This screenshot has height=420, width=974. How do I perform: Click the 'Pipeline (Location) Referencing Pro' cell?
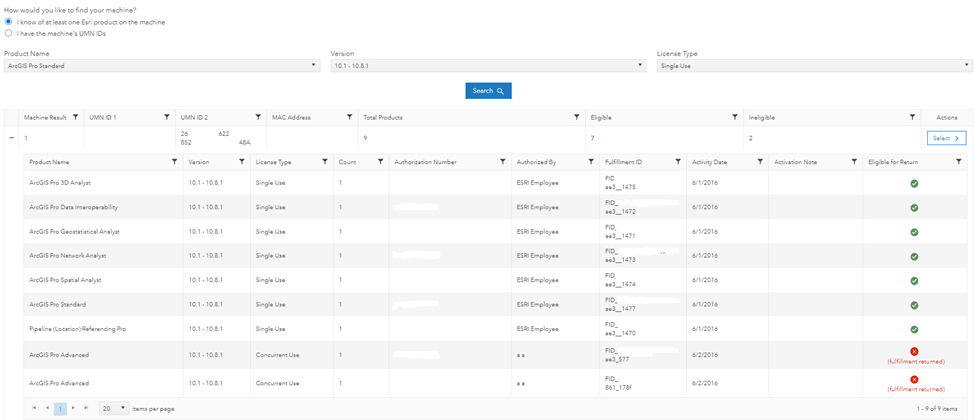[x=78, y=329]
